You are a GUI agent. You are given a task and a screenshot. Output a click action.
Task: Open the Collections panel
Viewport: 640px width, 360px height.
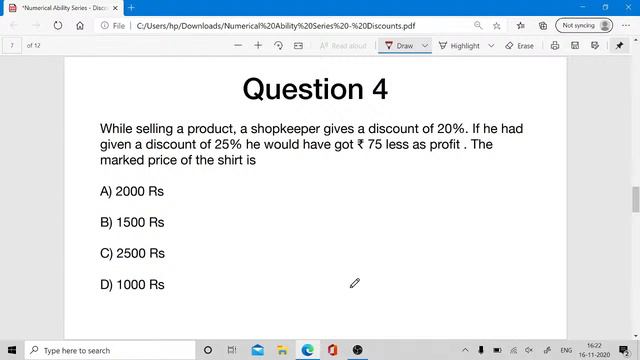[x=543, y=26]
